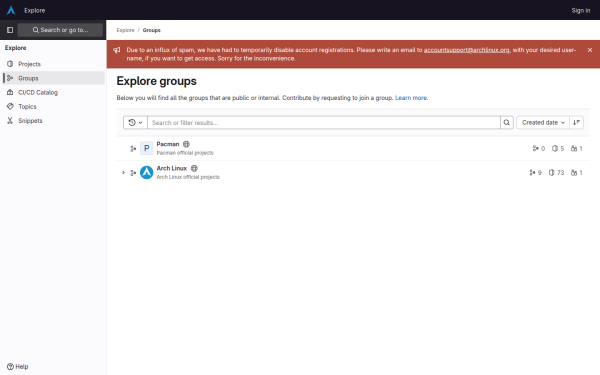600x375 pixels.
Task: Click the Arch Linux group avatar
Action: pyautogui.click(x=147, y=173)
